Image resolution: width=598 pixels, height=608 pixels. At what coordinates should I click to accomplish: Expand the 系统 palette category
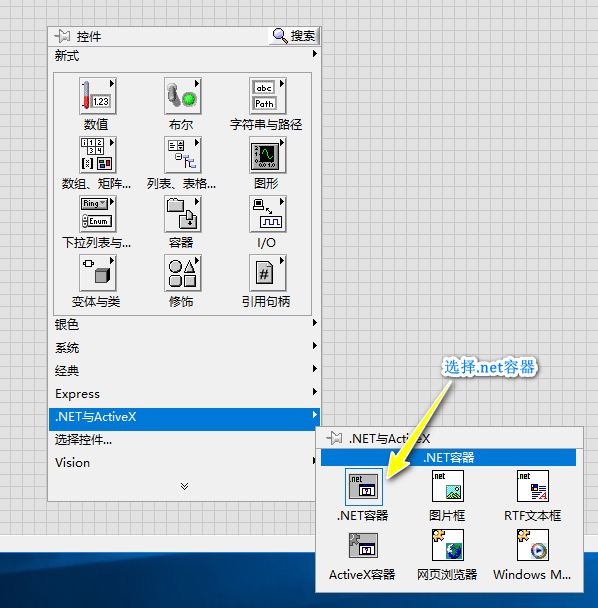click(x=185, y=347)
